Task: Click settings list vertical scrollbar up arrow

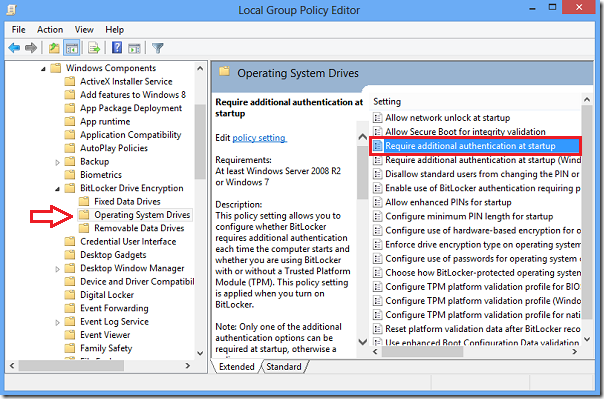Action: pos(587,100)
